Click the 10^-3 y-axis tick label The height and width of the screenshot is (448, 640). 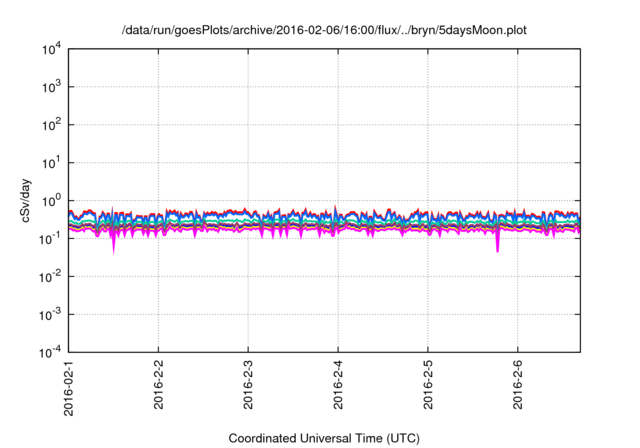pos(50,315)
